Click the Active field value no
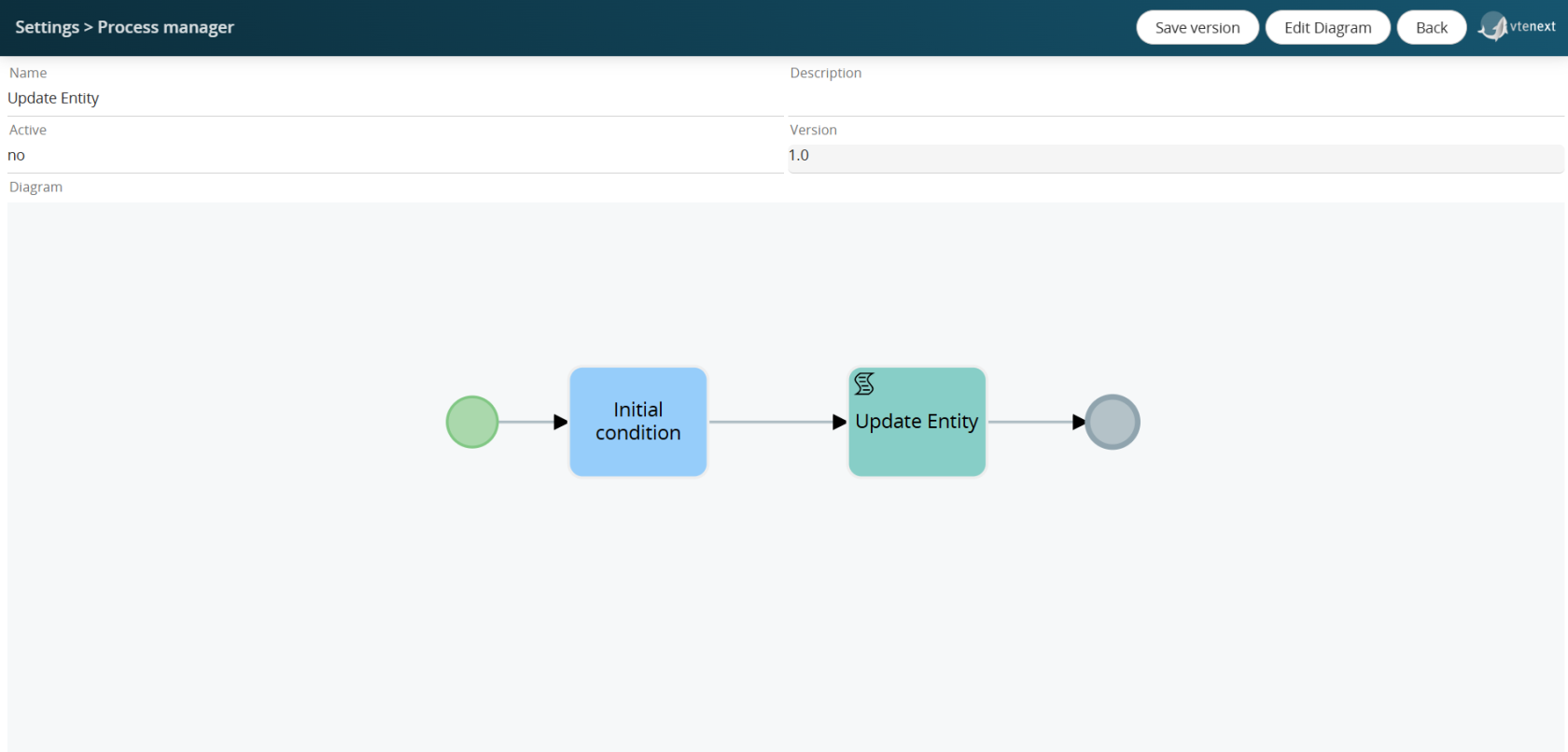 click(396, 155)
